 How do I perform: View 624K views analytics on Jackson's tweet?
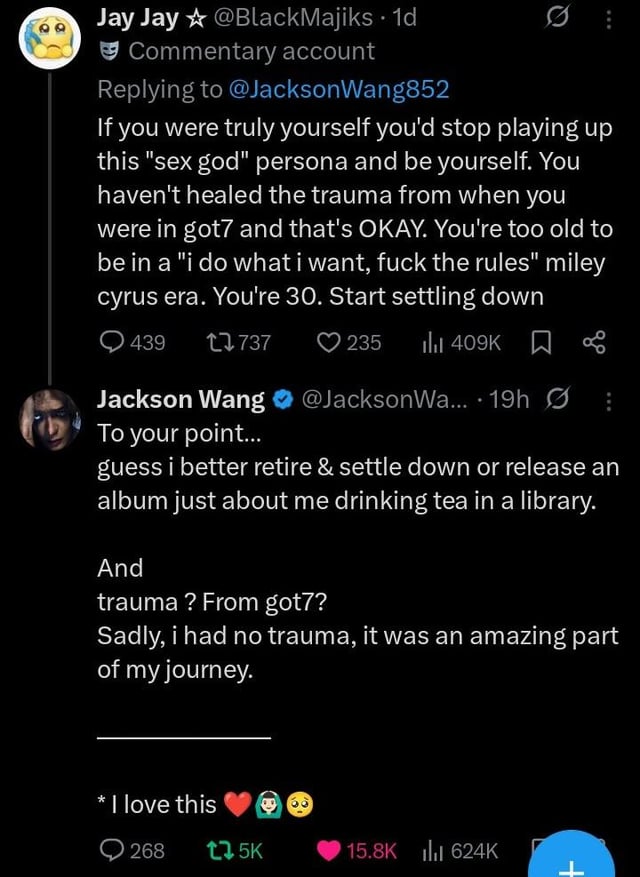coord(436,851)
